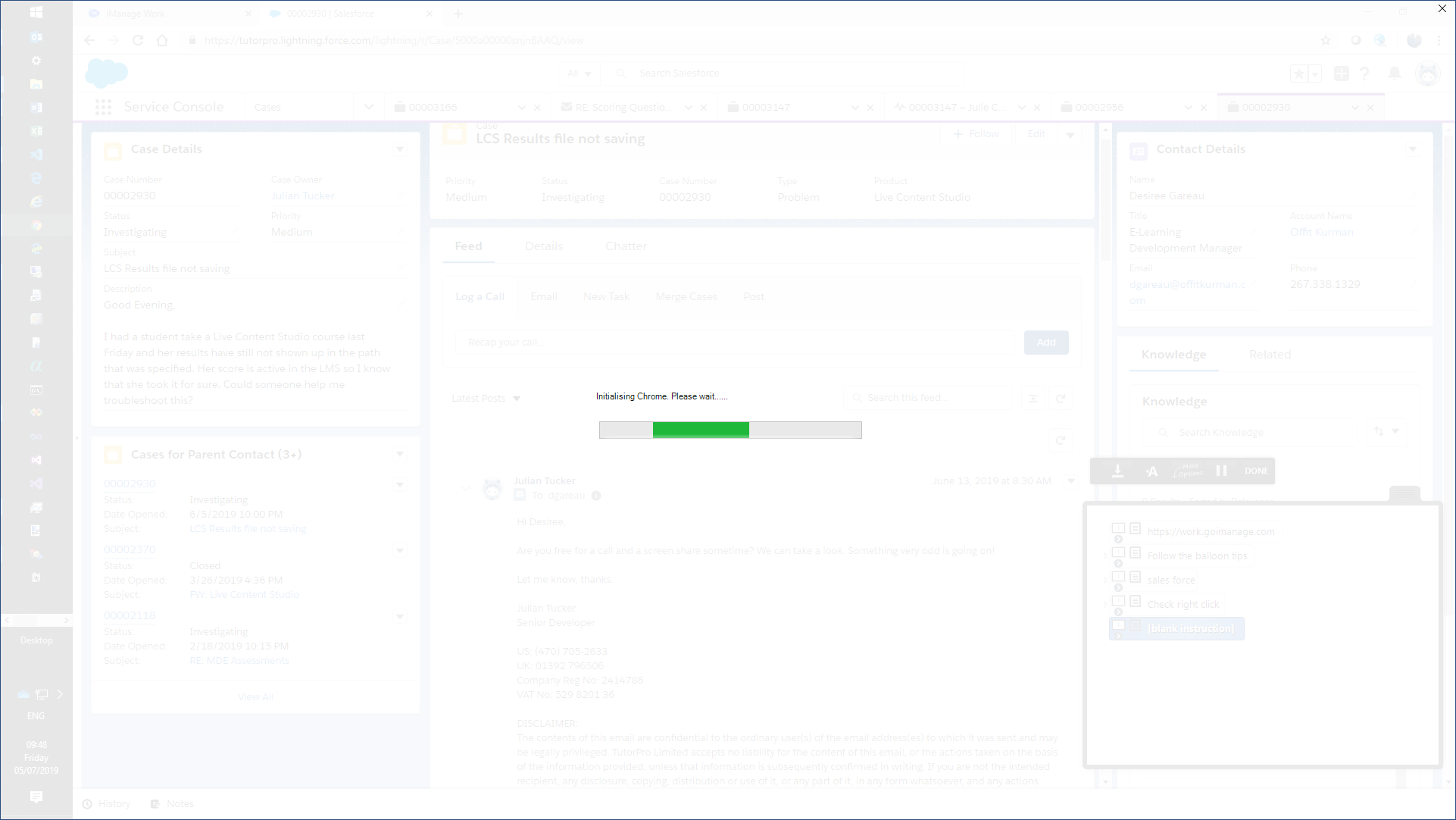Open the Case Details panel dropdown

click(399, 149)
